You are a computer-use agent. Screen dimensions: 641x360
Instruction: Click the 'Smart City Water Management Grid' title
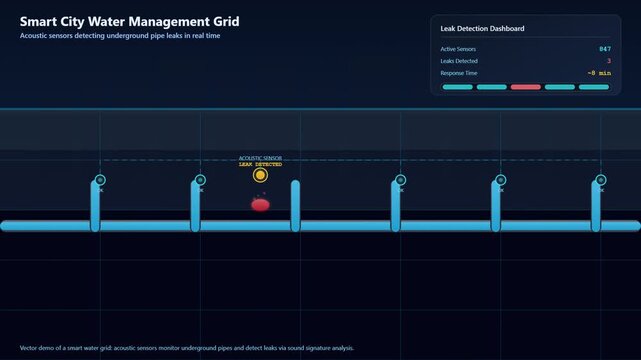[130, 21]
